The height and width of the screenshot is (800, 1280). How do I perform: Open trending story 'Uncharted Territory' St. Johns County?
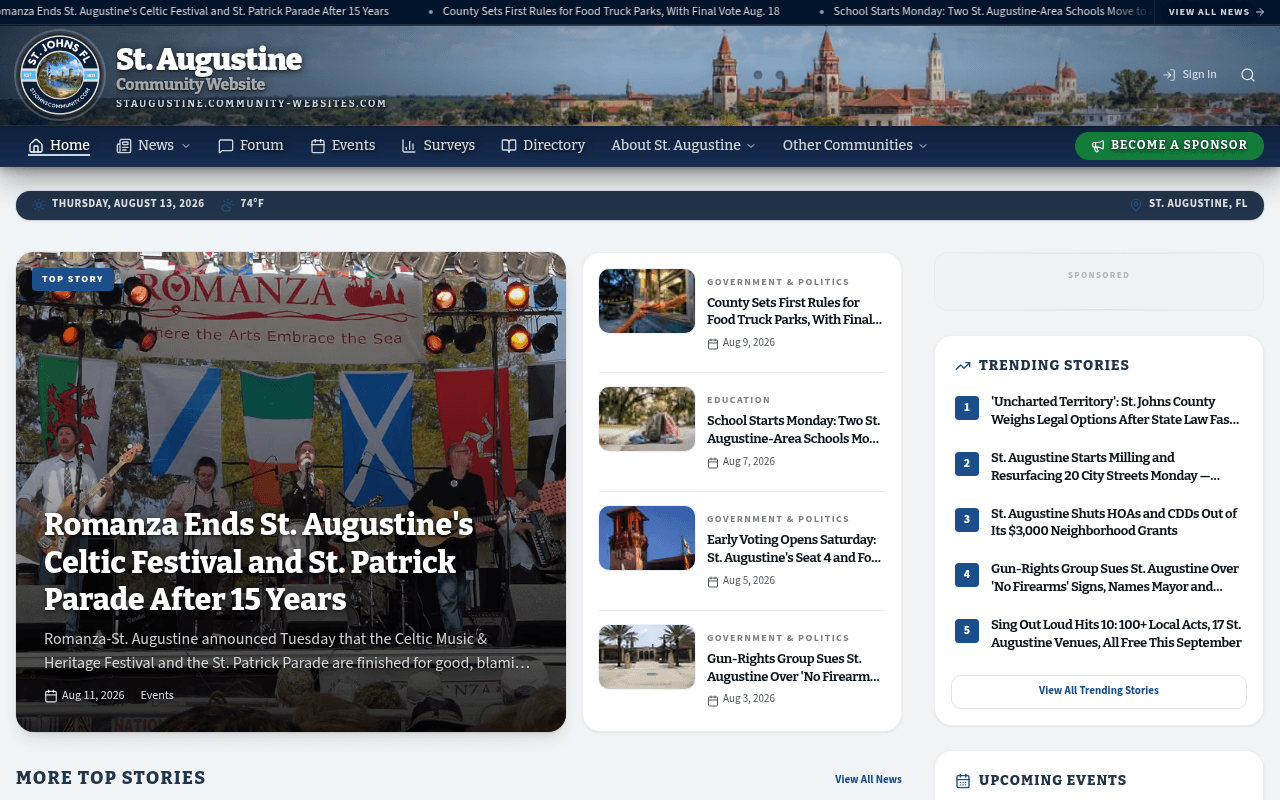point(1116,411)
